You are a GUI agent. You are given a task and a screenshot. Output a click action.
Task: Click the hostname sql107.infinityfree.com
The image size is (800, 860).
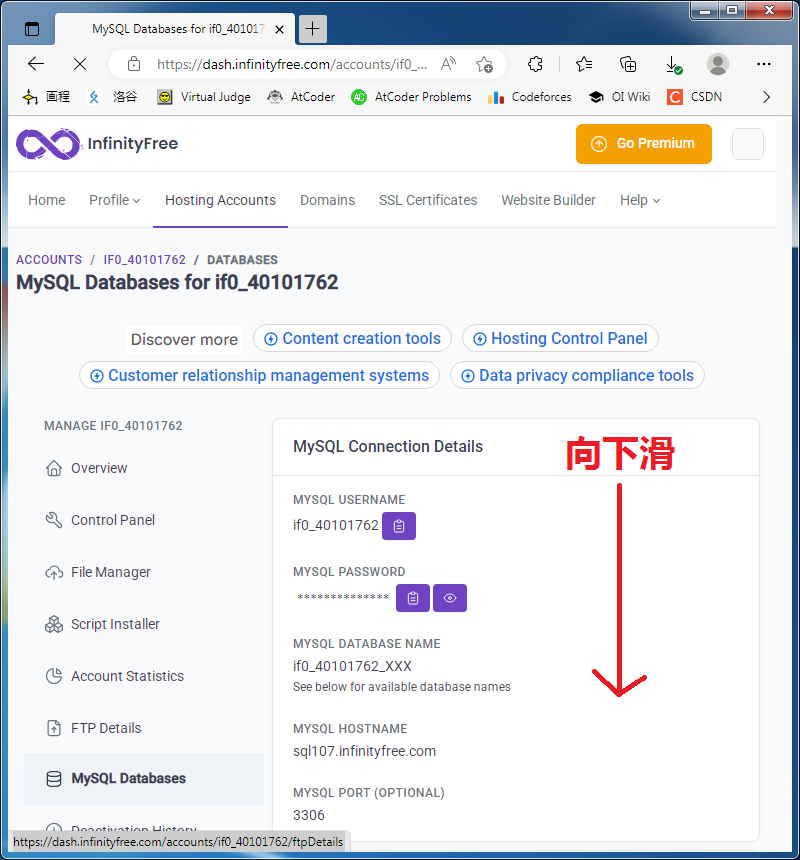click(x=365, y=751)
